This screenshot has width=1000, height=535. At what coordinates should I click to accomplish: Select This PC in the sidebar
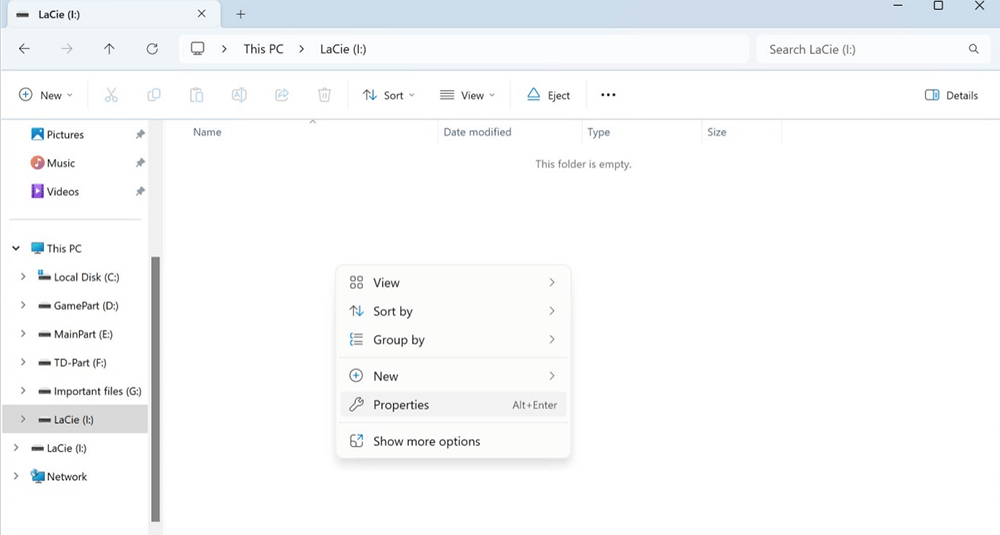(56, 249)
